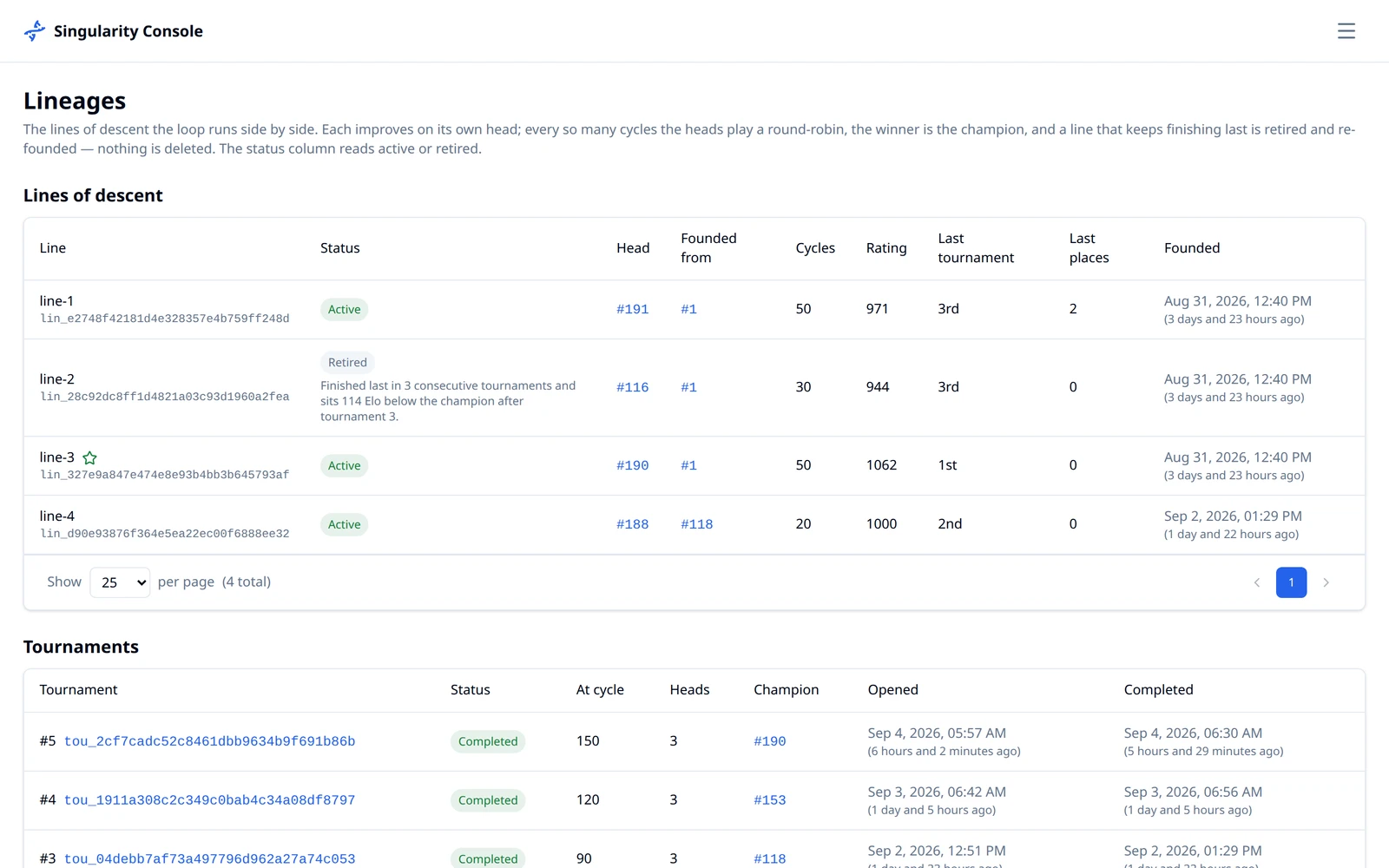Screen dimensions: 1389x868
Task: Click the Cycles column header
Action: click(x=815, y=248)
